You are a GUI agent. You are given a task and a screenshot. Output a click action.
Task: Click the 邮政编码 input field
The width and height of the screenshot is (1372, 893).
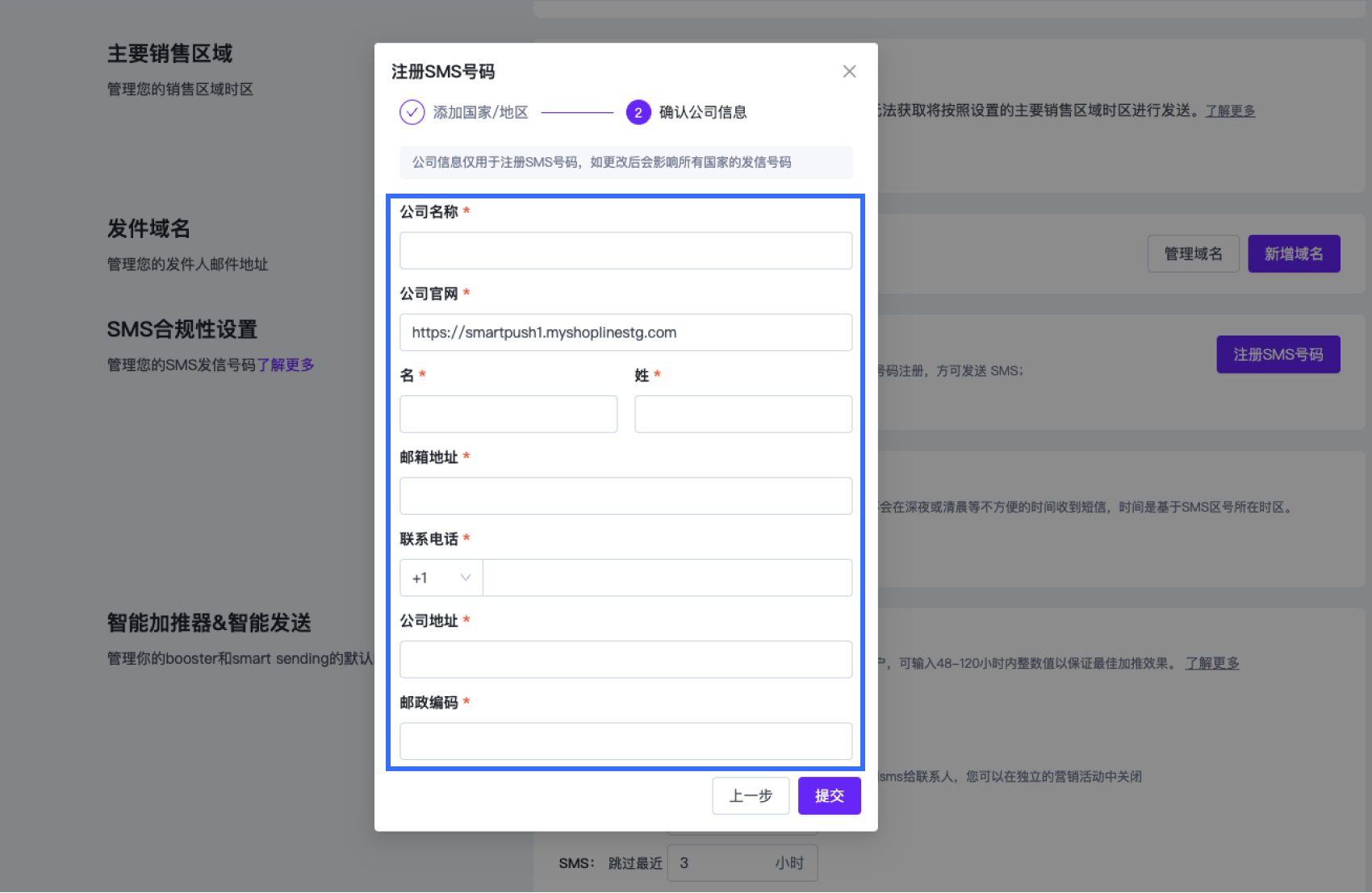[625, 741]
